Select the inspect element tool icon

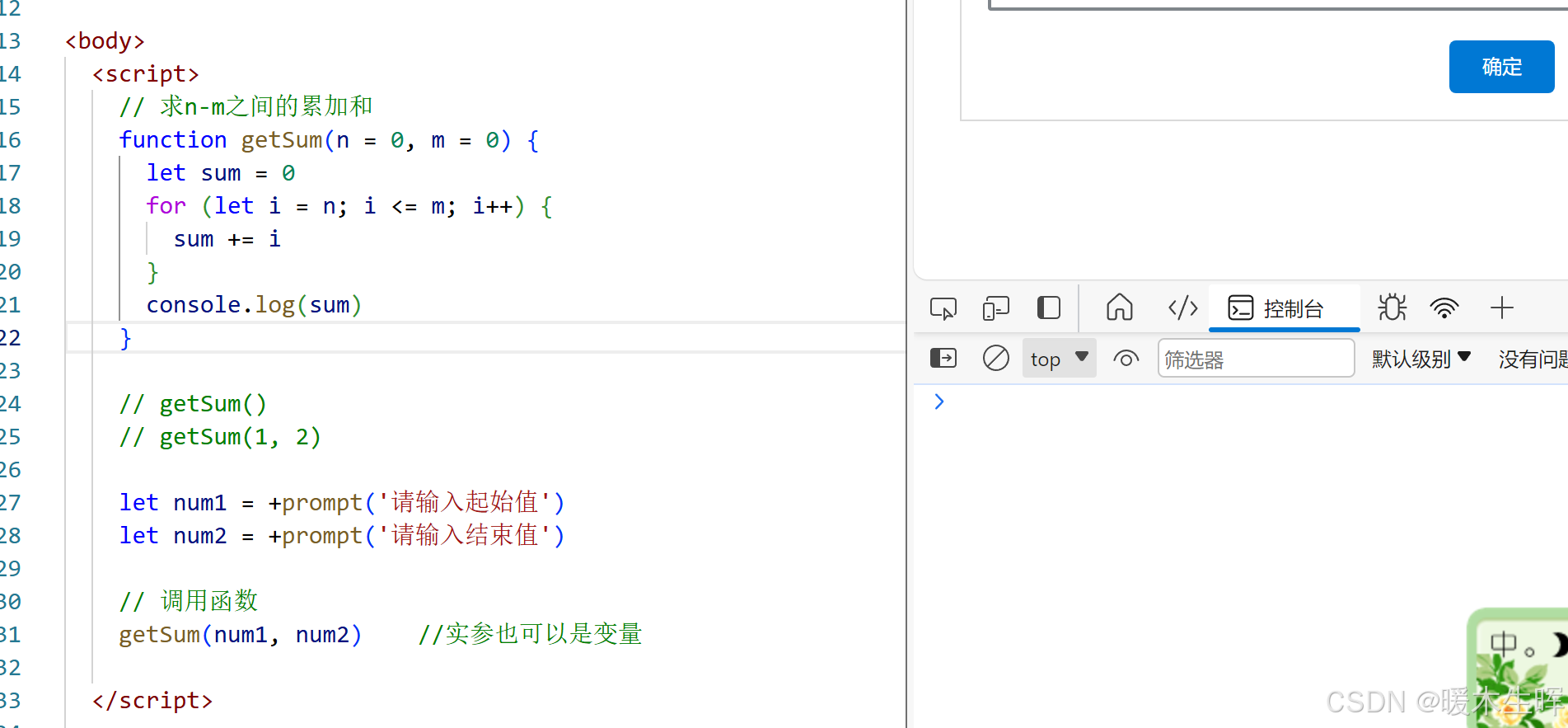(x=943, y=308)
